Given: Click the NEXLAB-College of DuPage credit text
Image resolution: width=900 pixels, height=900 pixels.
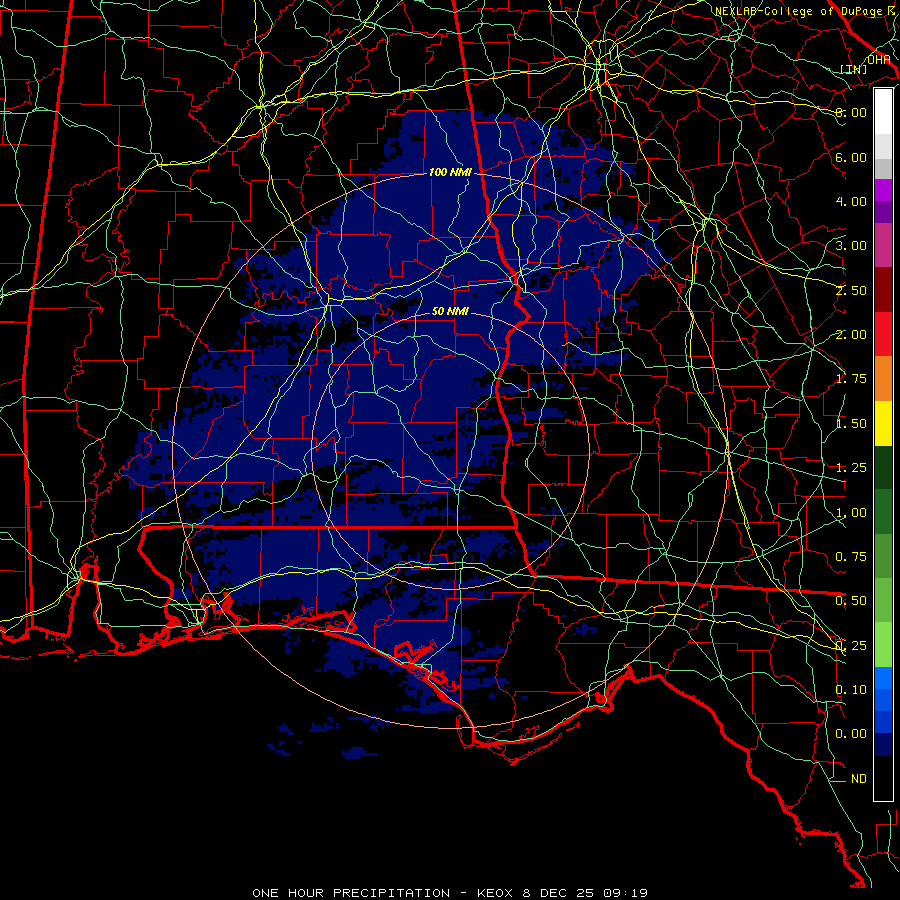Looking at the screenshot, I should tap(807, 11).
